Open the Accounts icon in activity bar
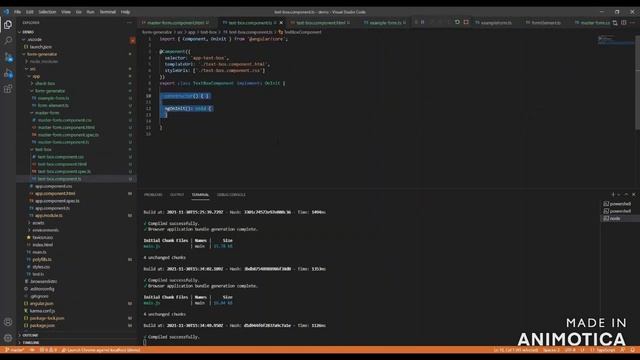The width and height of the screenshot is (640, 360). click(x=8, y=322)
